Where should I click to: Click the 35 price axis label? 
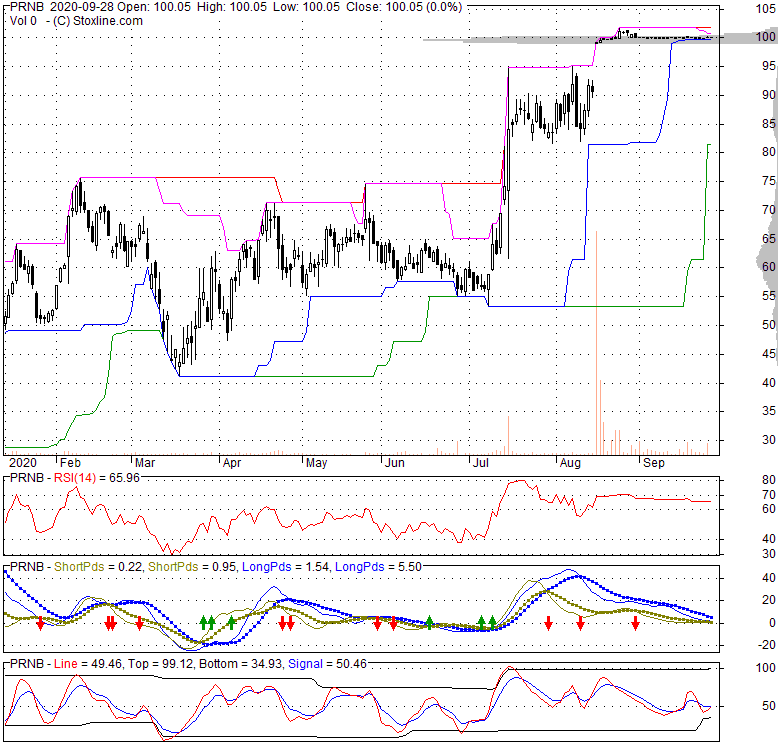(x=769, y=411)
